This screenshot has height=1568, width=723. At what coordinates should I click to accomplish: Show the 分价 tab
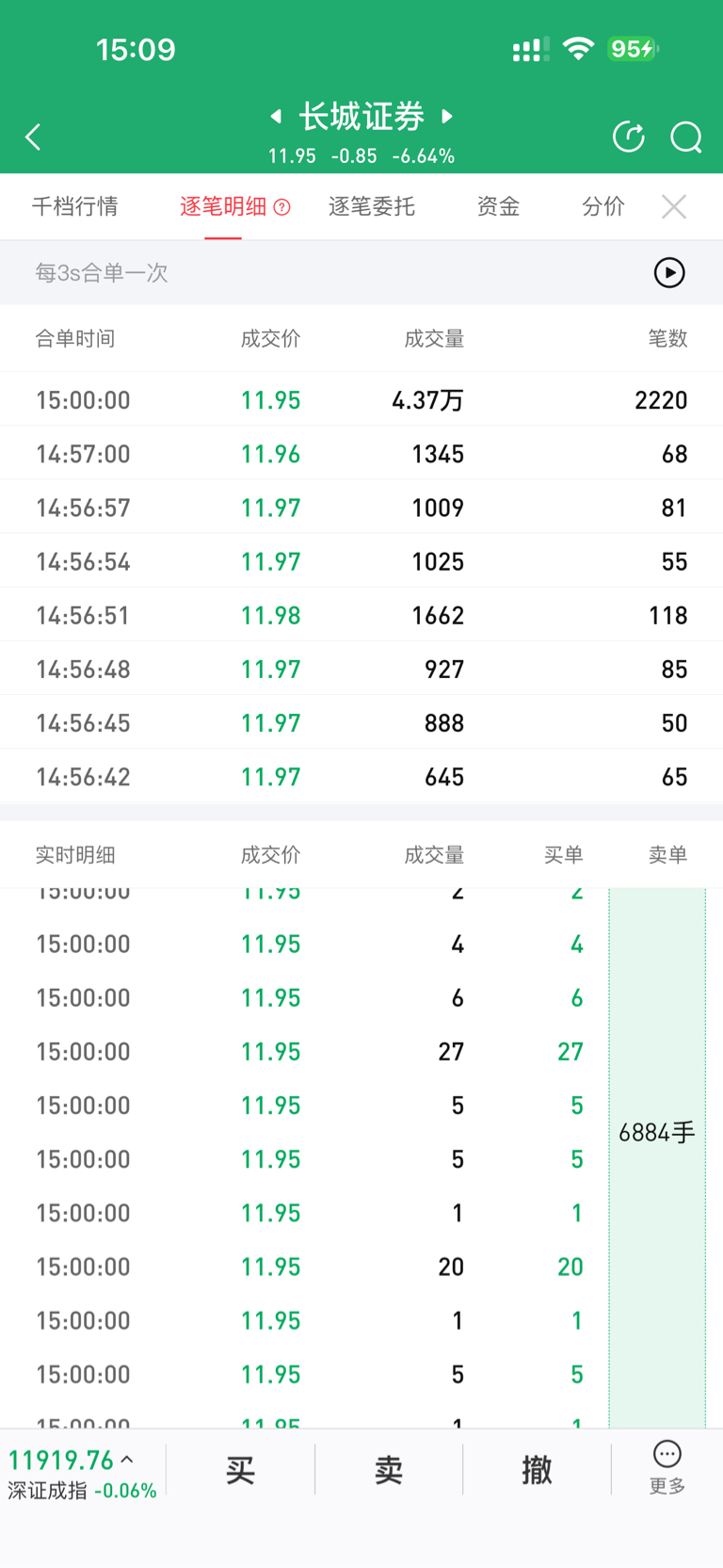coord(603,206)
